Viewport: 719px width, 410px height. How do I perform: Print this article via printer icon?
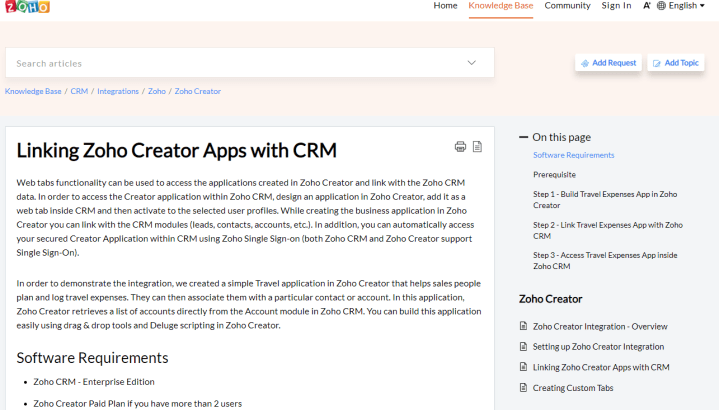(x=460, y=146)
